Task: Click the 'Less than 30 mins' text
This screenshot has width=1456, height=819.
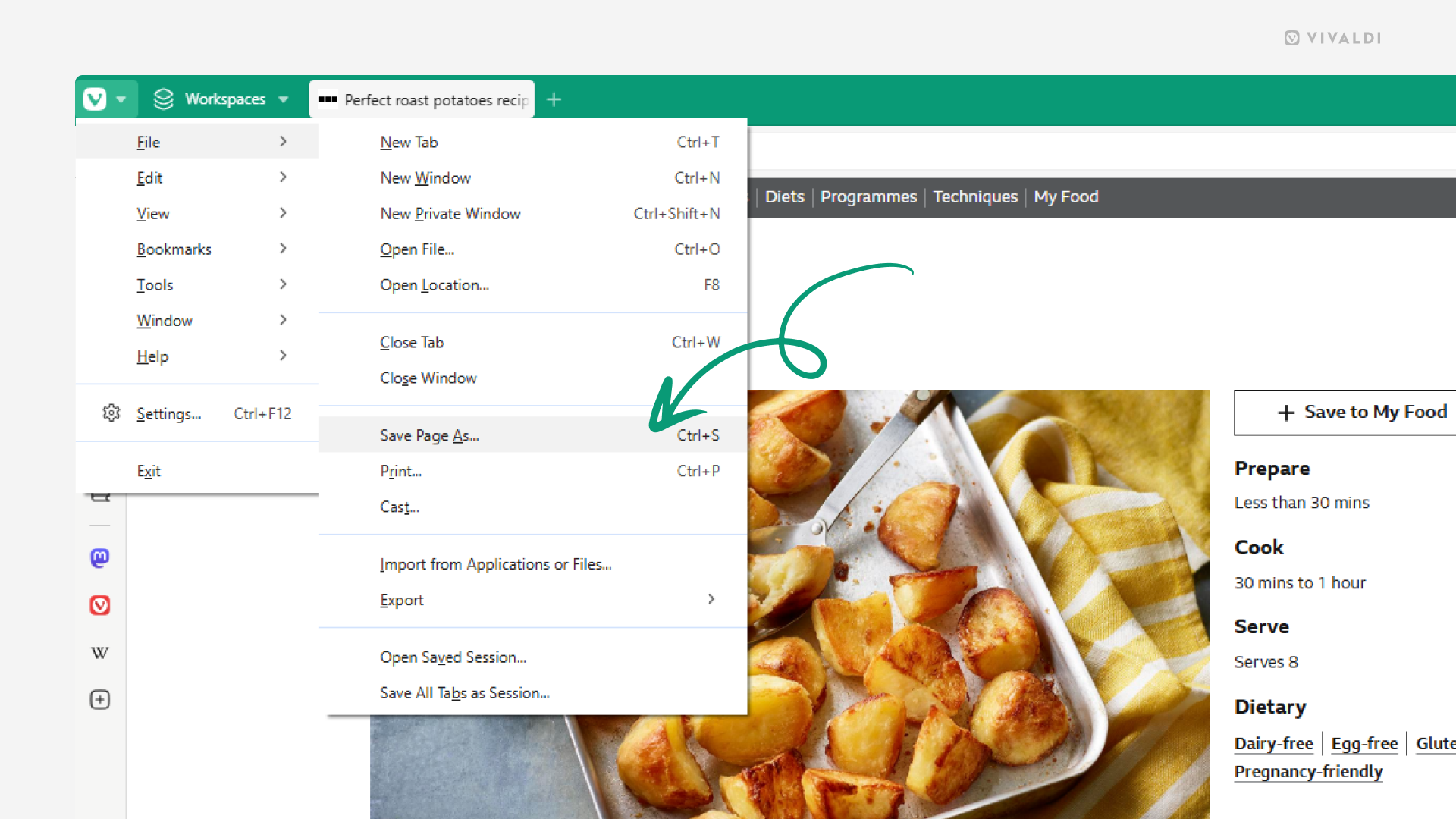Action: pyautogui.click(x=1301, y=503)
